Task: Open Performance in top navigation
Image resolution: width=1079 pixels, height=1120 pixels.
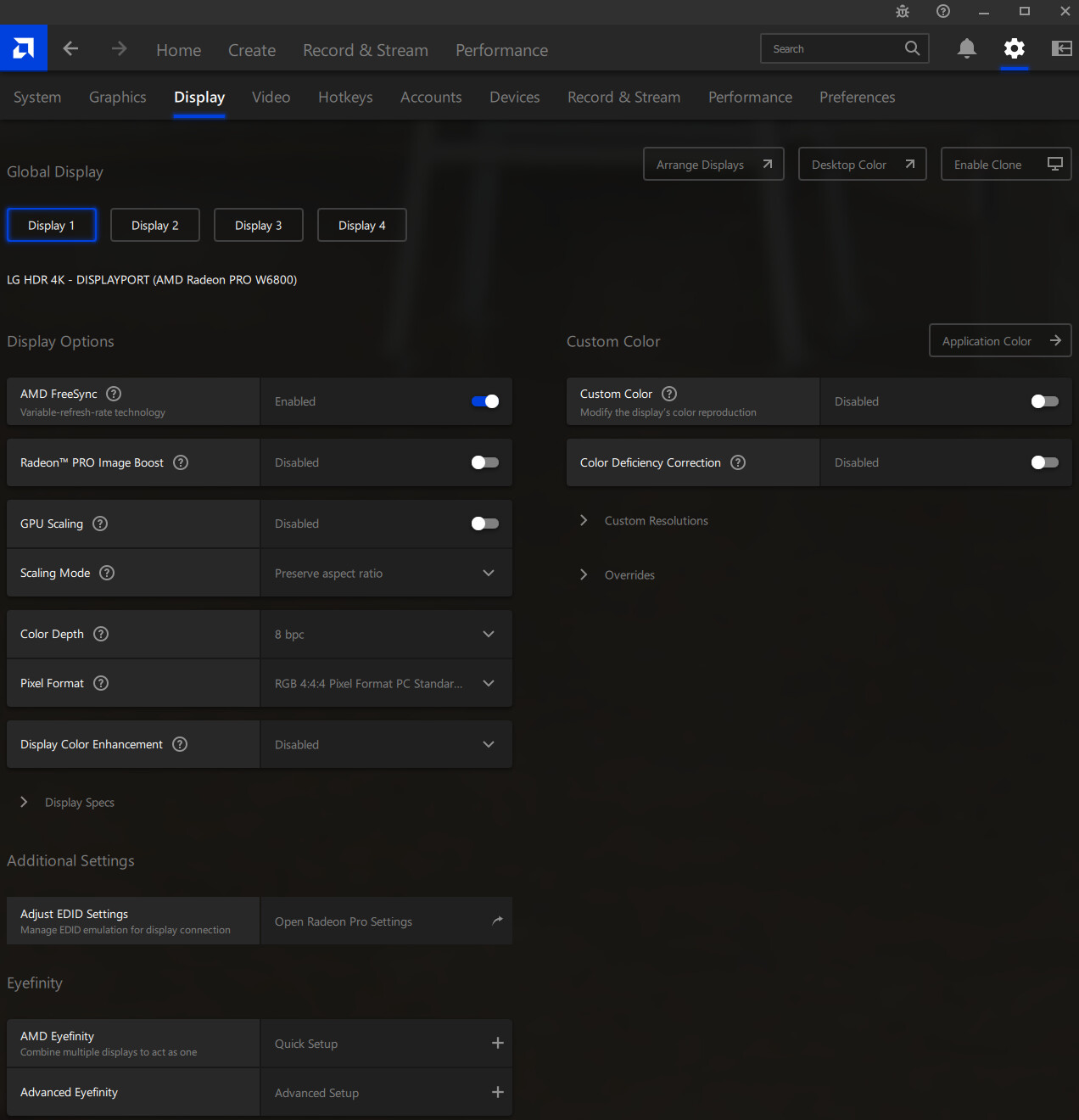Action: click(502, 50)
